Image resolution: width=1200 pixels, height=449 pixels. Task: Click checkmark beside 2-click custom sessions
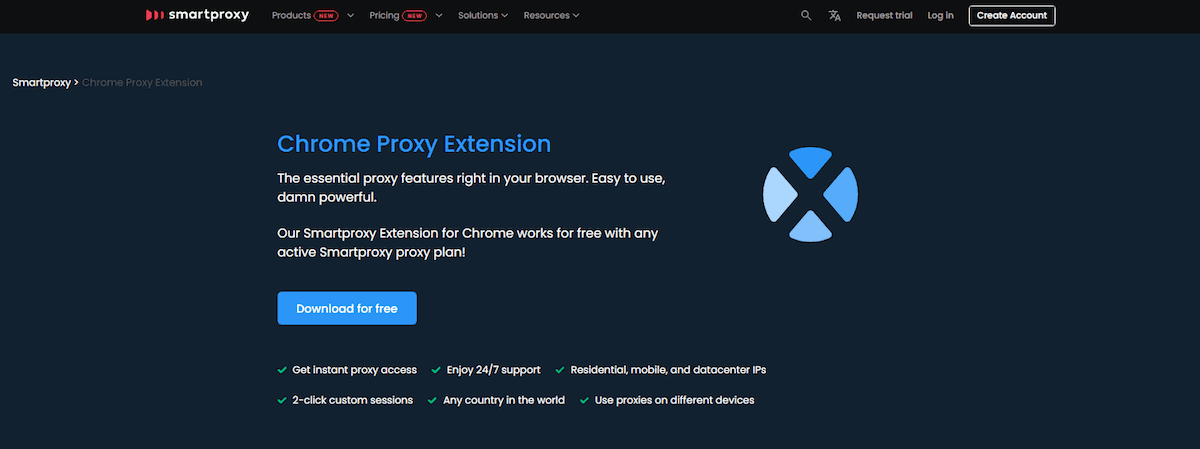click(x=282, y=400)
